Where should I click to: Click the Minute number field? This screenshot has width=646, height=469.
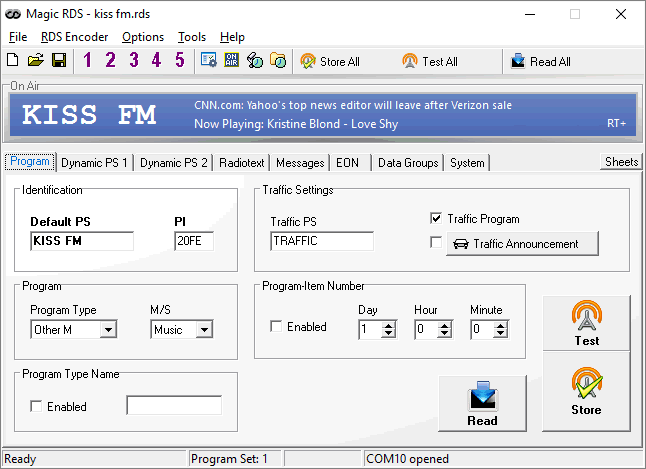[482, 329]
